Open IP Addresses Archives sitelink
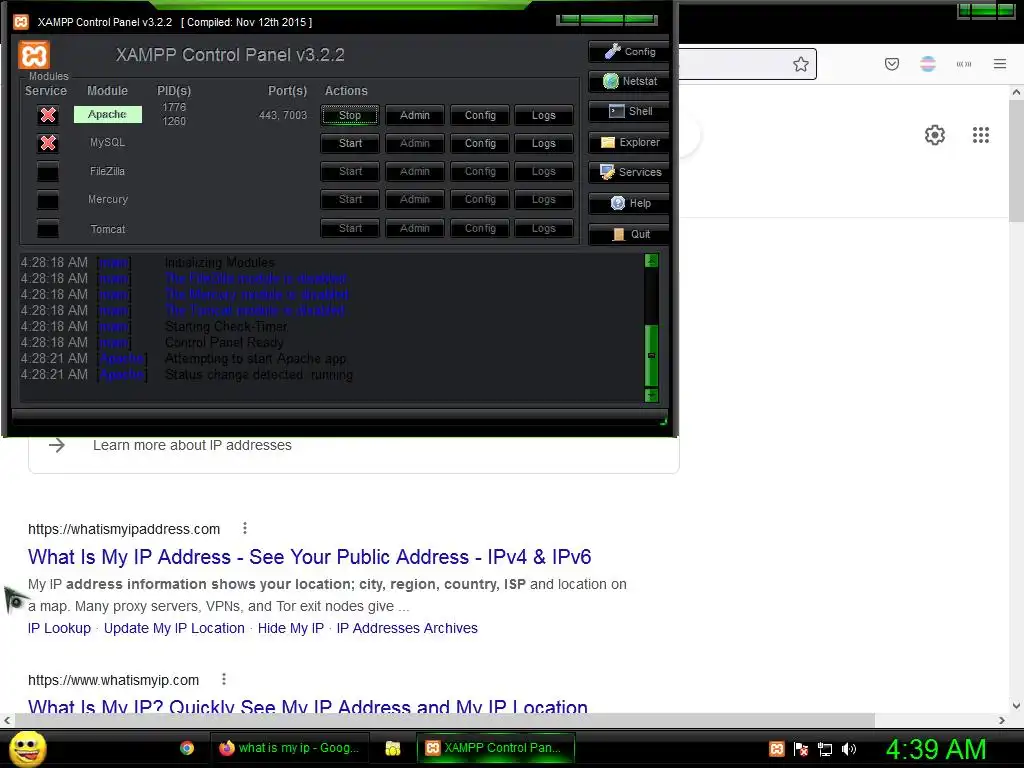 [x=407, y=628]
